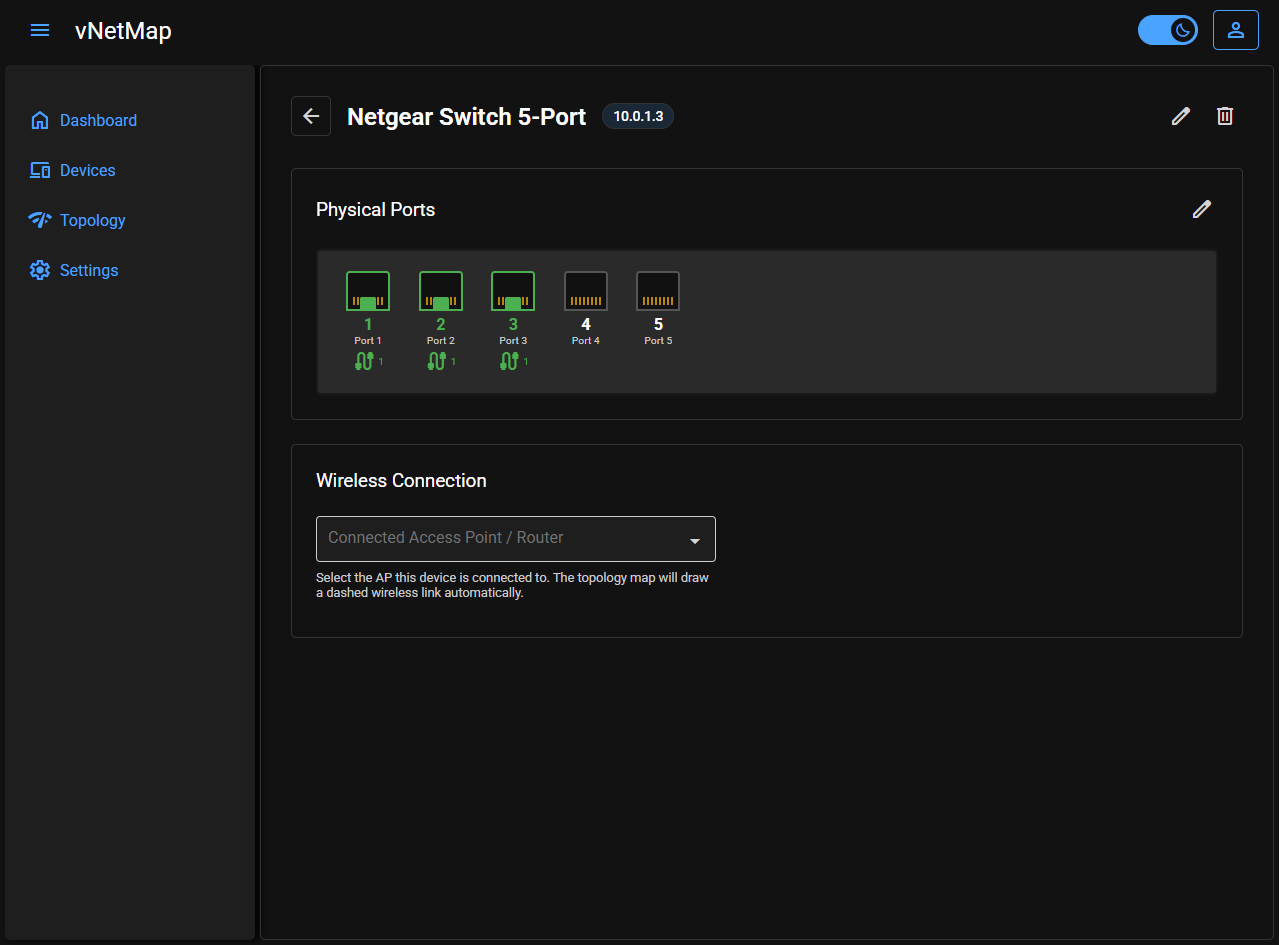This screenshot has height=945, width=1279.
Task: Open the Connected Access Point dropdown
Action: 516,539
